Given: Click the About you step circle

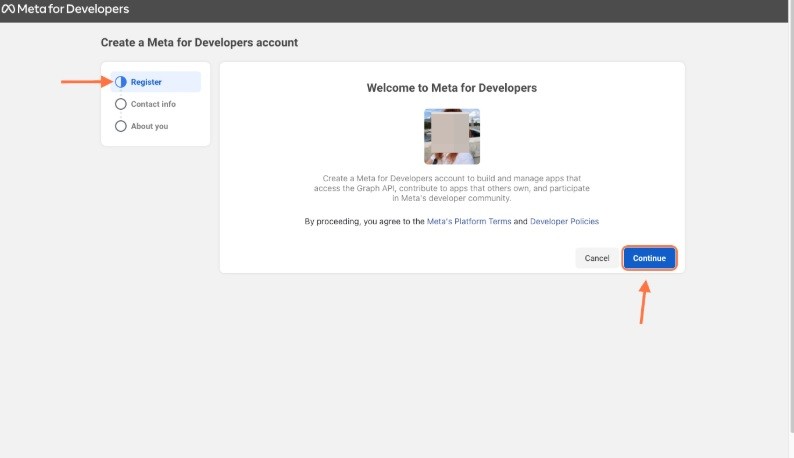Looking at the screenshot, I should coord(121,126).
